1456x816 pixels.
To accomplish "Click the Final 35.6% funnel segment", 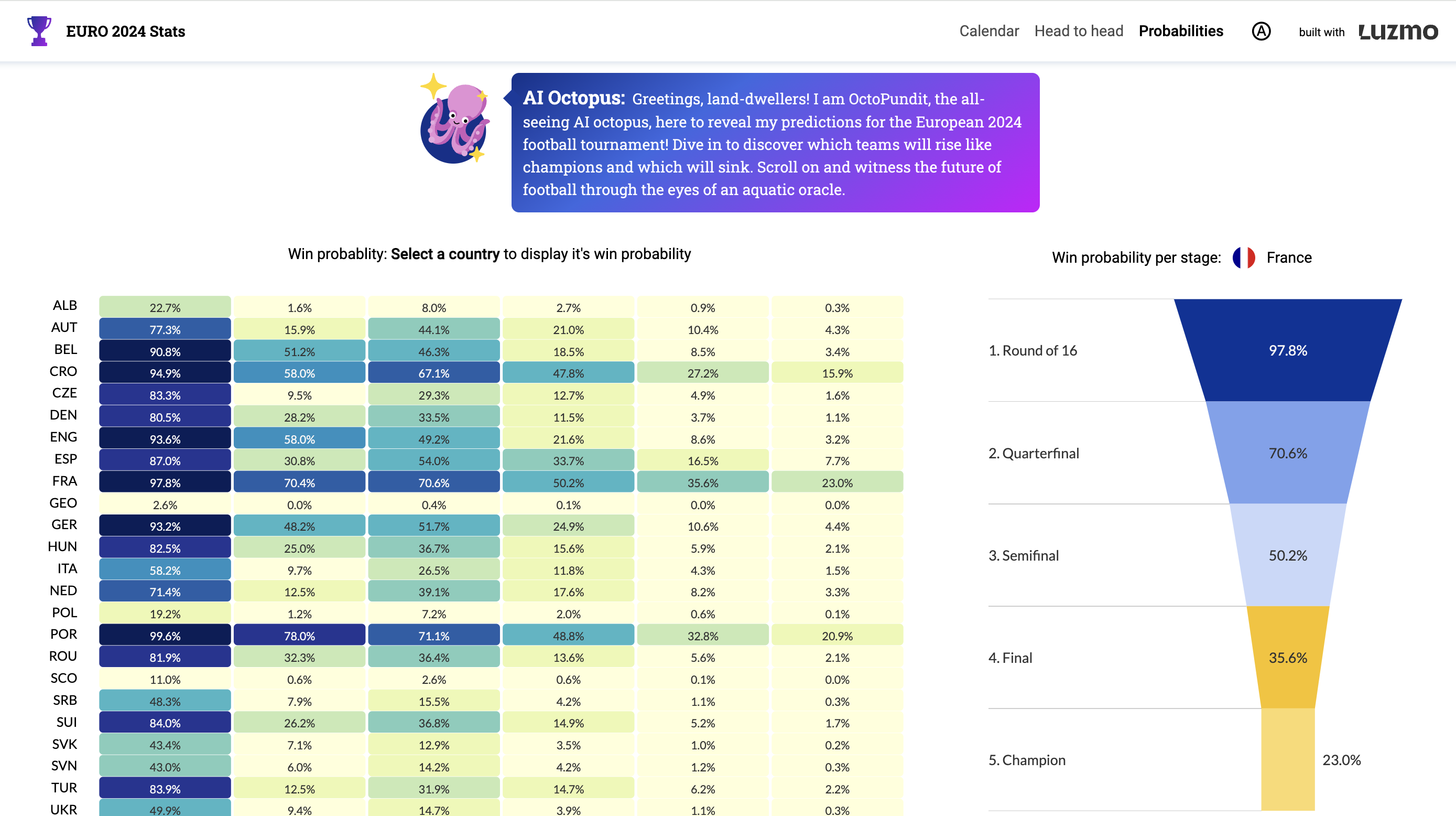I will click(x=1288, y=658).
